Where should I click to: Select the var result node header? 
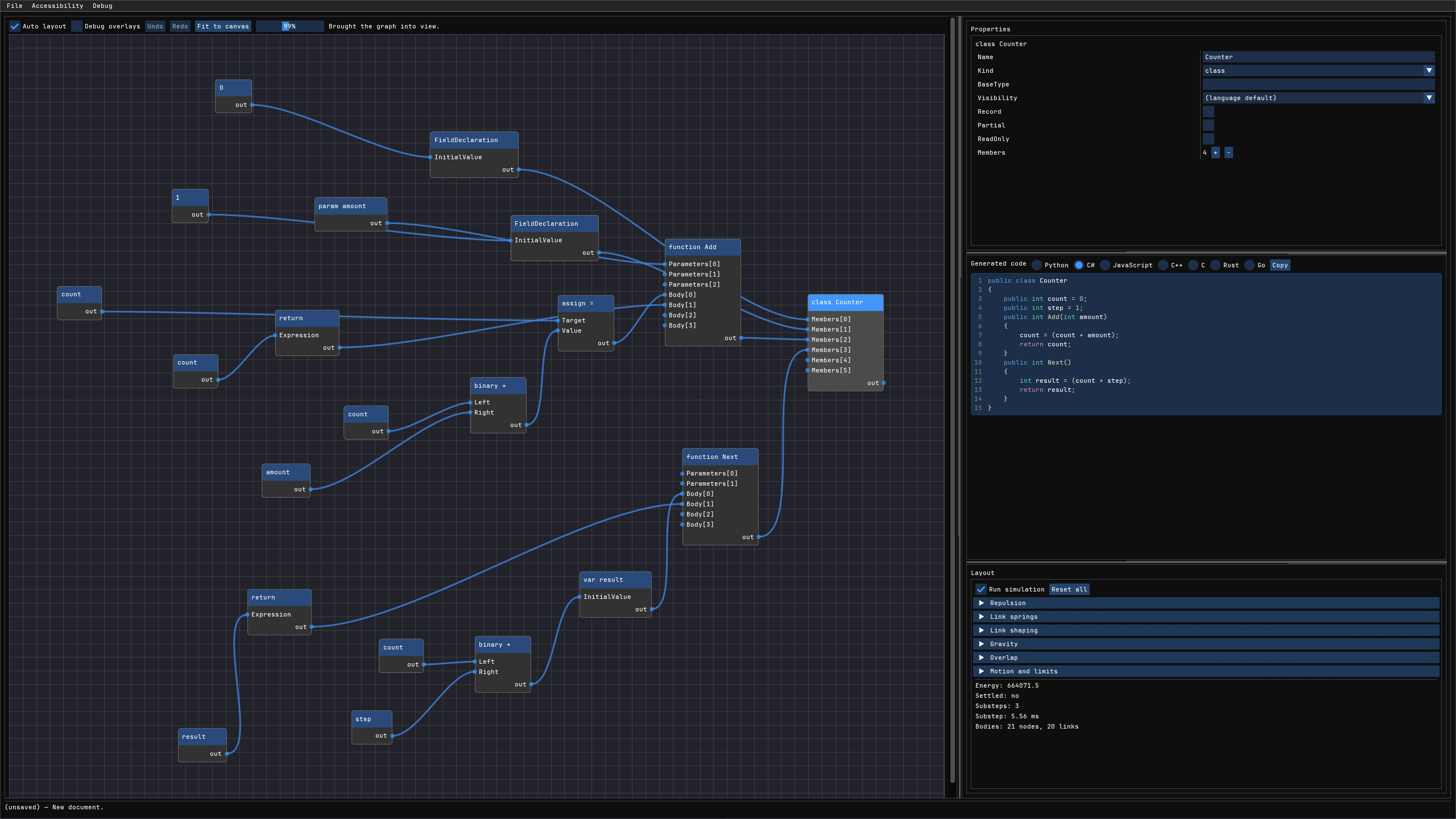click(615, 580)
